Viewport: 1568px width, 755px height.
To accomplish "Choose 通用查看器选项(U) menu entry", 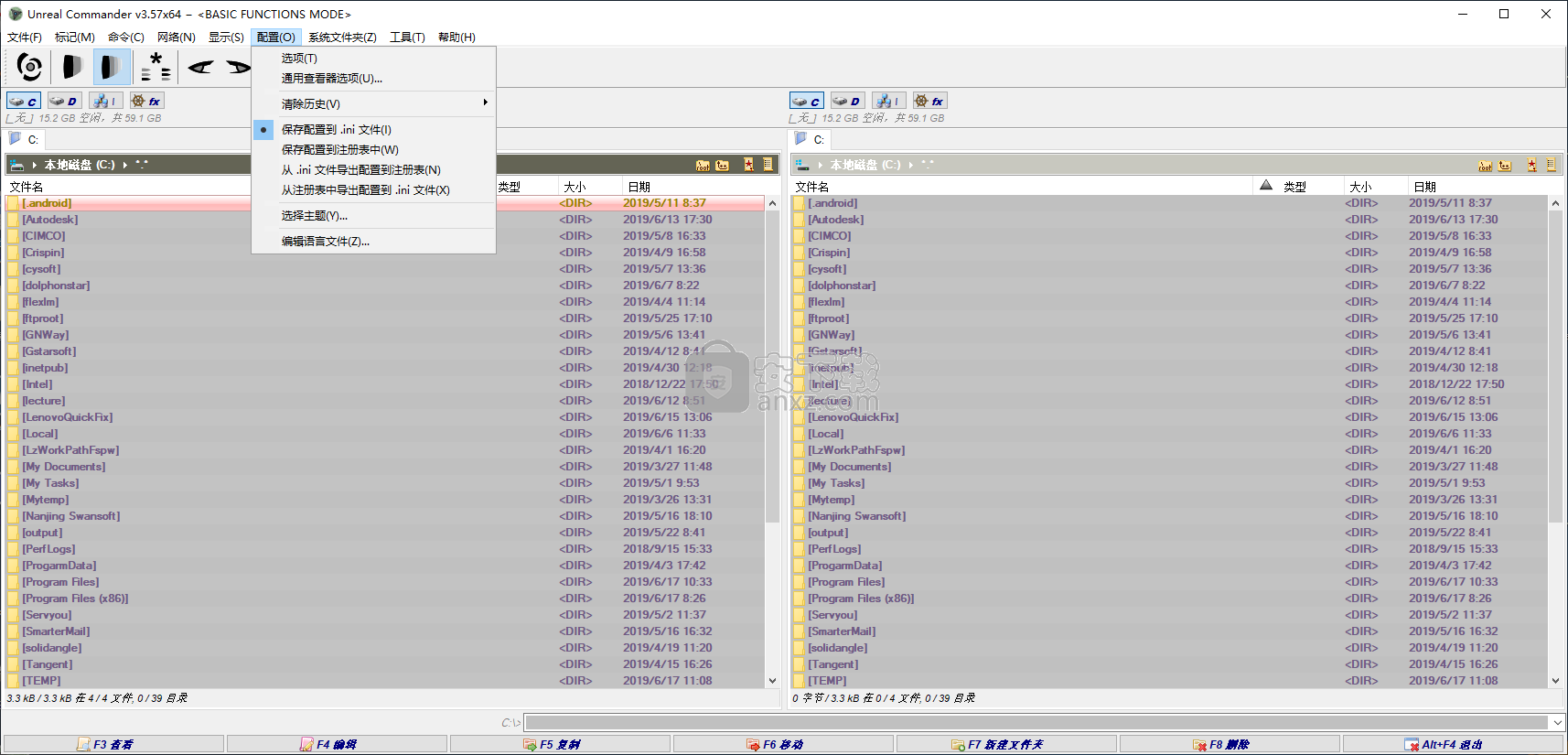I will point(373,79).
